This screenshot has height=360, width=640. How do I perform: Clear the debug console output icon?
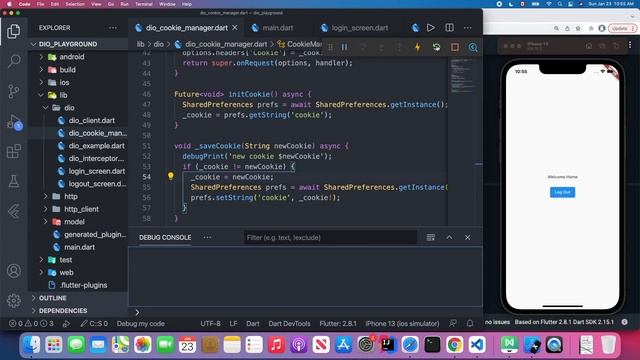(431, 238)
